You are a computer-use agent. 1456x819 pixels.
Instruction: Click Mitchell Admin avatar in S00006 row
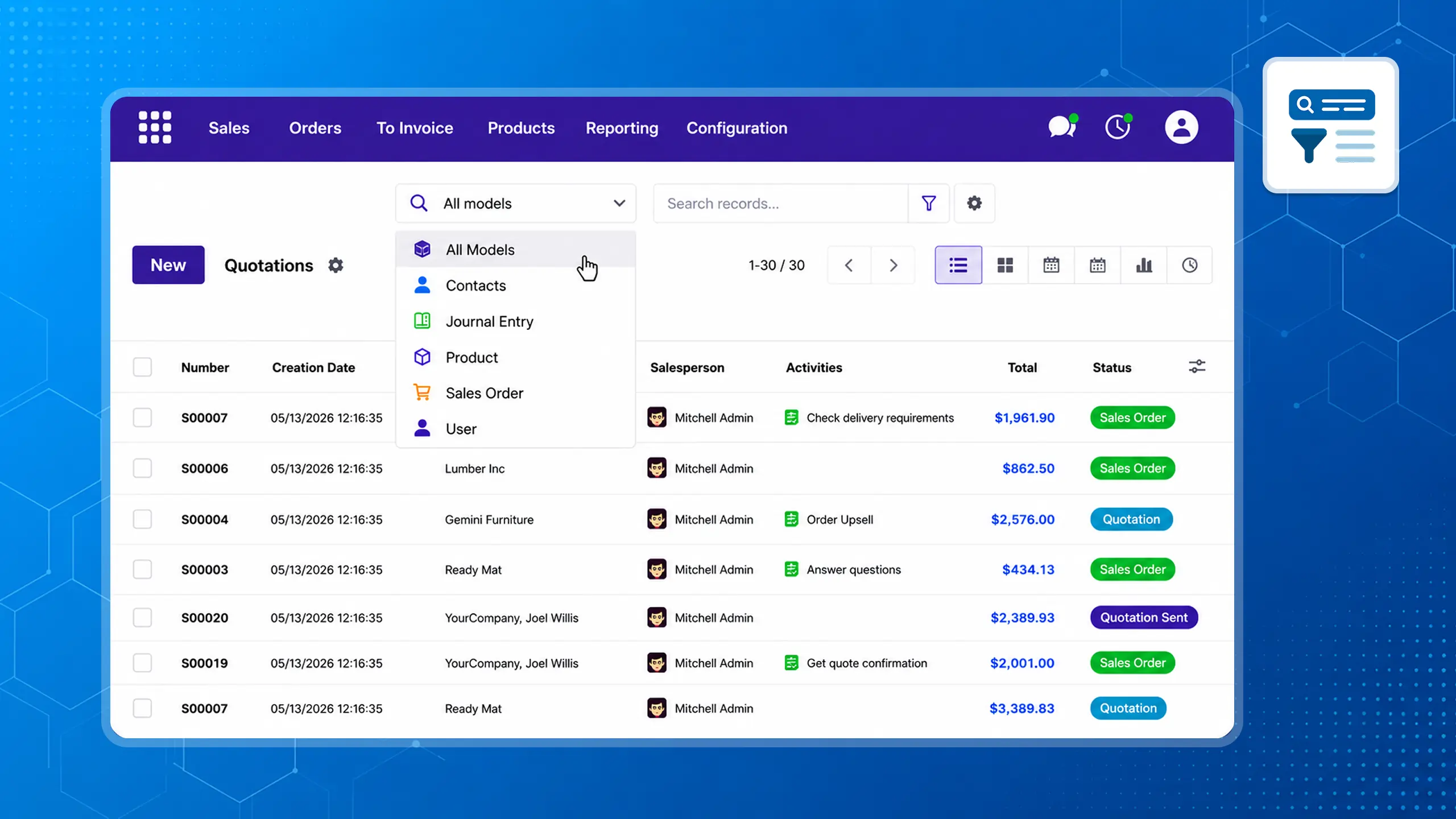click(657, 468)
